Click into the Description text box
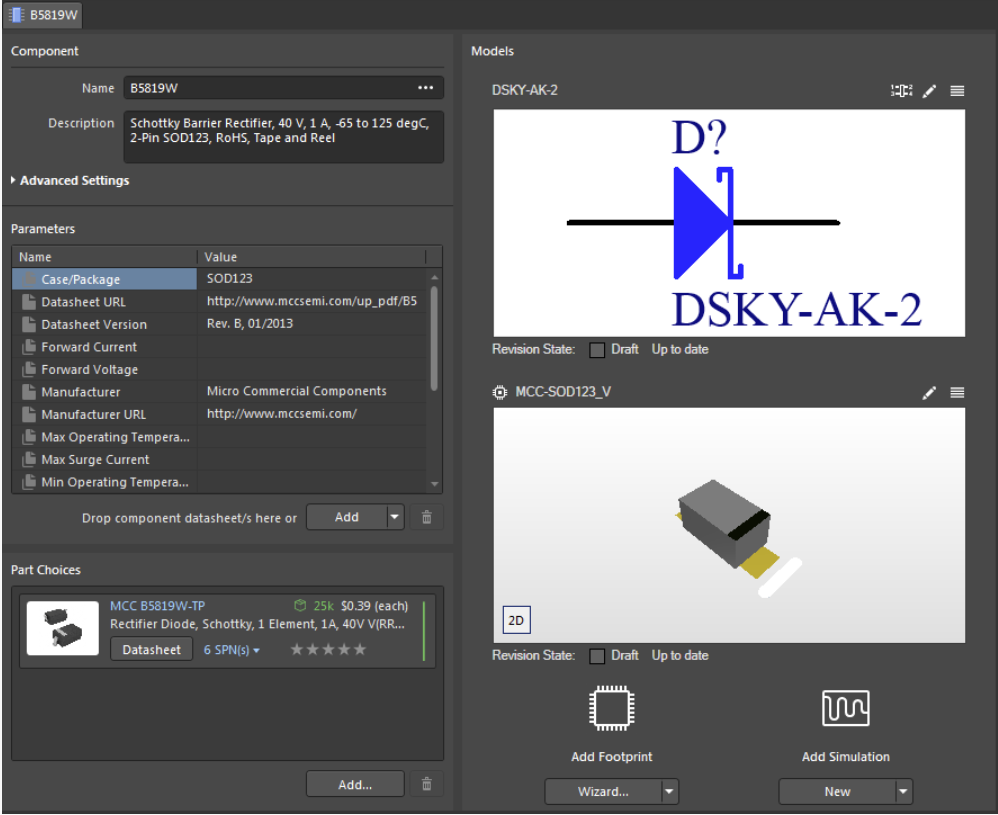The image size is (998, 815). (x=283, y=137)
